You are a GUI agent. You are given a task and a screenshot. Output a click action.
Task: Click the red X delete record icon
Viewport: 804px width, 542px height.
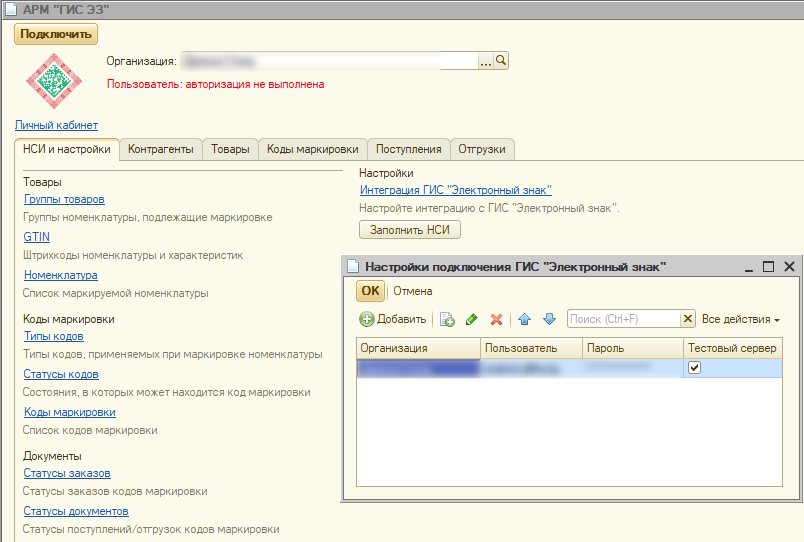click(496, 319)
